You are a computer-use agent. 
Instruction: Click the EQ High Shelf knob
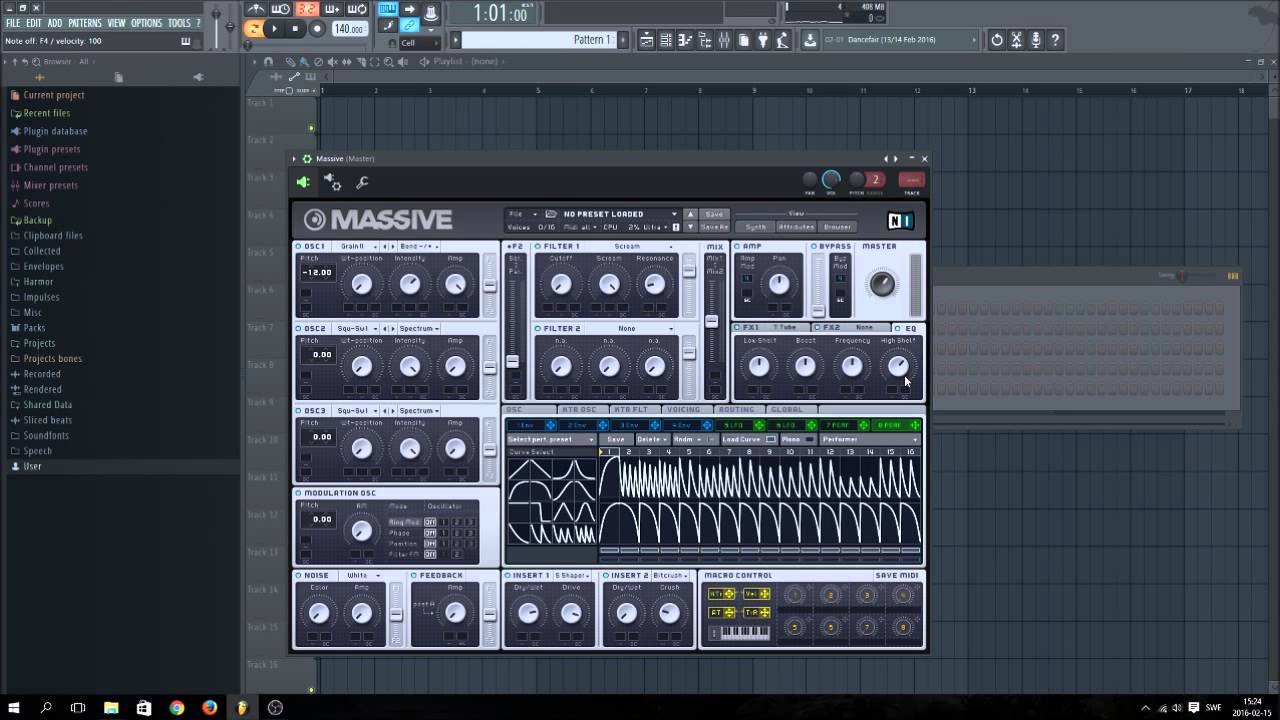[x=897, y=366]
